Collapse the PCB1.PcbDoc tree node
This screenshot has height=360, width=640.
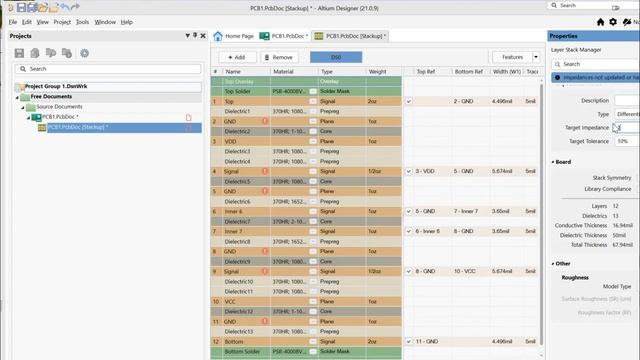29,118
